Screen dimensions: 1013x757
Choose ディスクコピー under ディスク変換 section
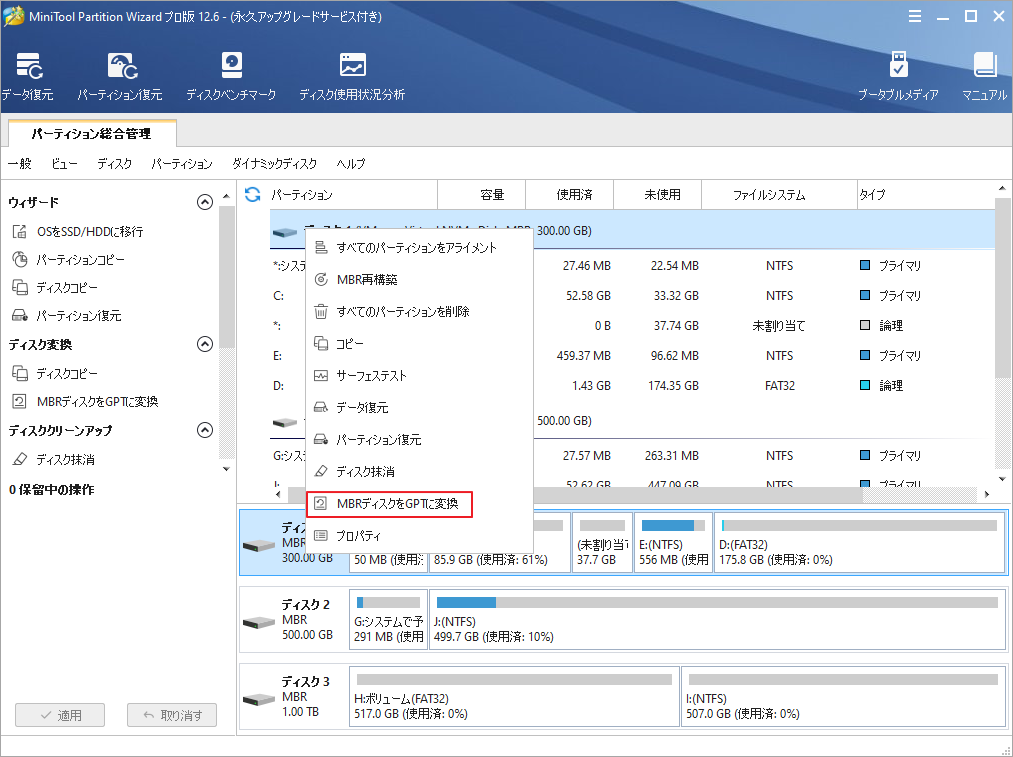pos(55,373)
